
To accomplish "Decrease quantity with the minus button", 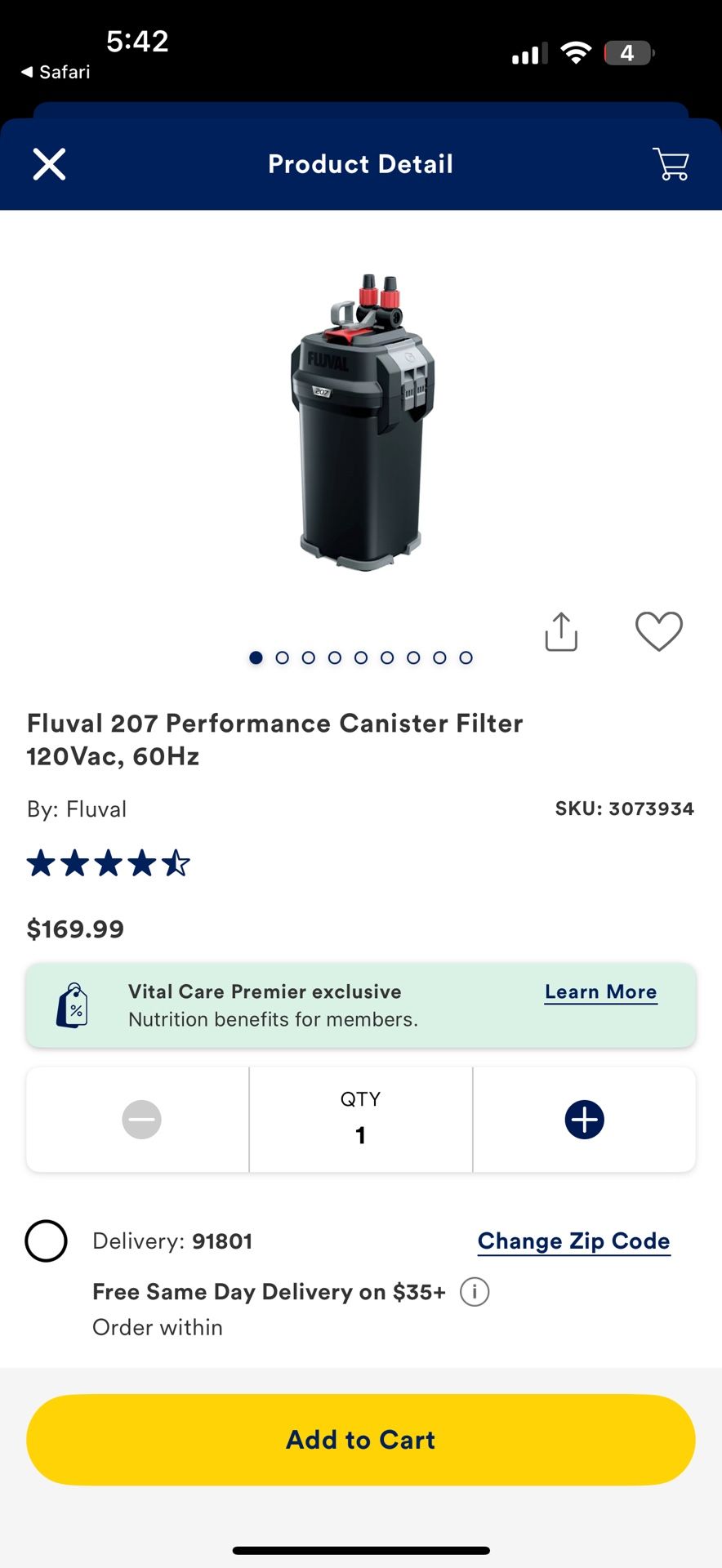I will (x=140, y=1119).
